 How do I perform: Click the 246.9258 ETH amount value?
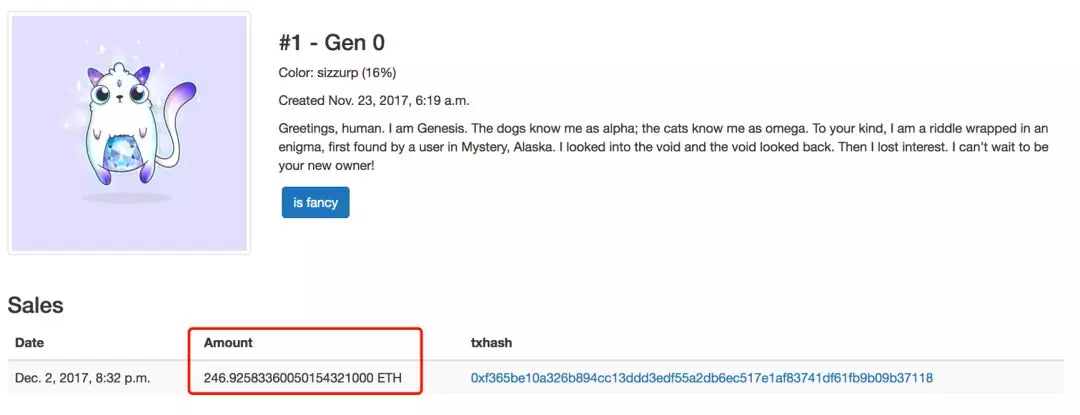[303, 378]
